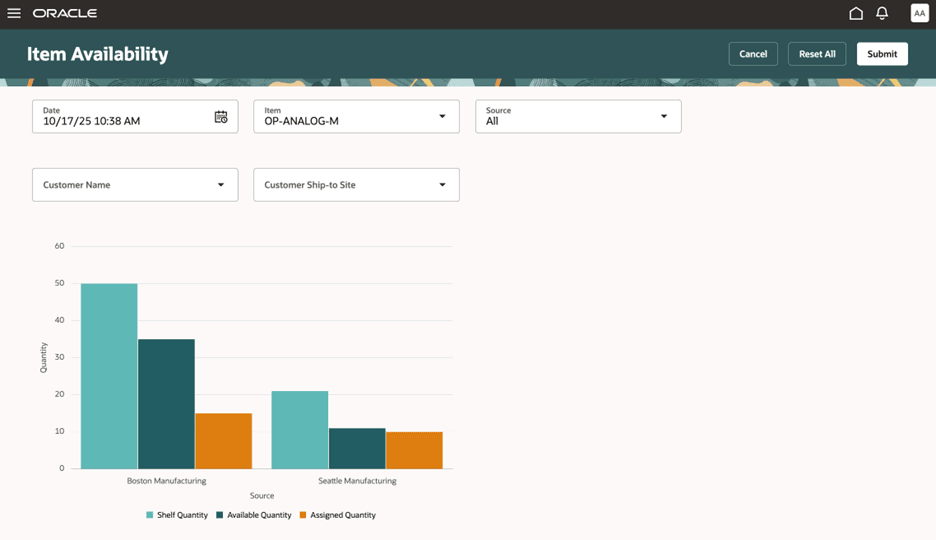Open the date picker calendar icon
Screen dimensions: 936x540
(x=221, y=117)
